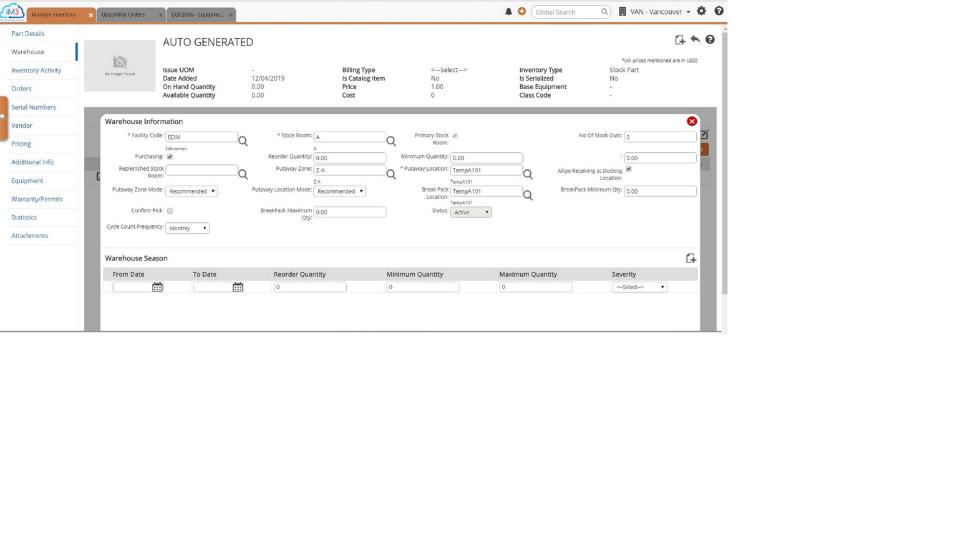Viewport: 960px width, 555px height.
Task: Open the top bar help icon
Action: coord(719,11)
